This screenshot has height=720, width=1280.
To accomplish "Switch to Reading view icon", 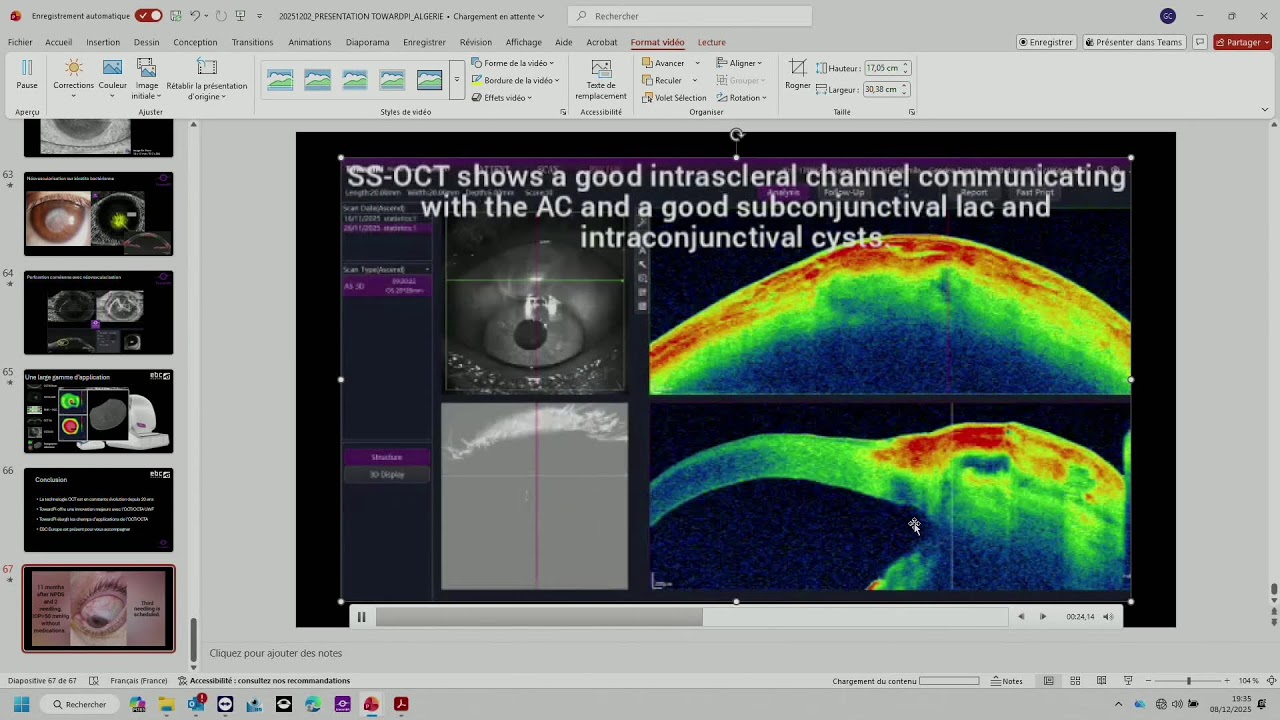I will point(1101,681).
